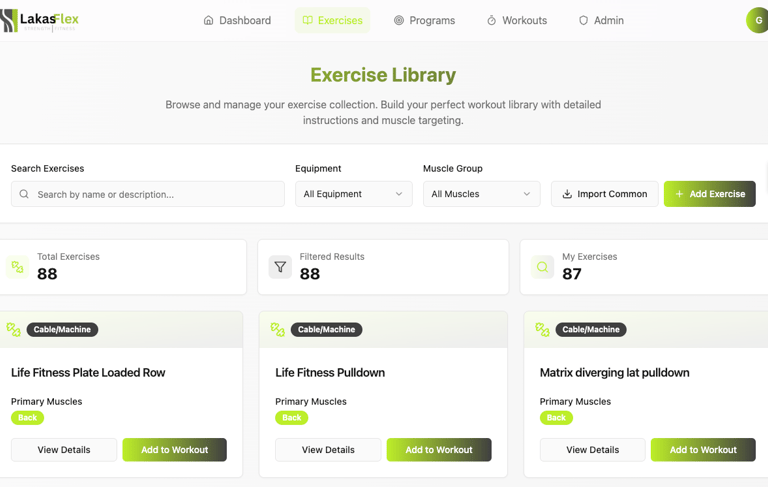This screenshot has width=768, height=487.
Task: Click the Add Exercise button
Action: [x=710, y=194]
